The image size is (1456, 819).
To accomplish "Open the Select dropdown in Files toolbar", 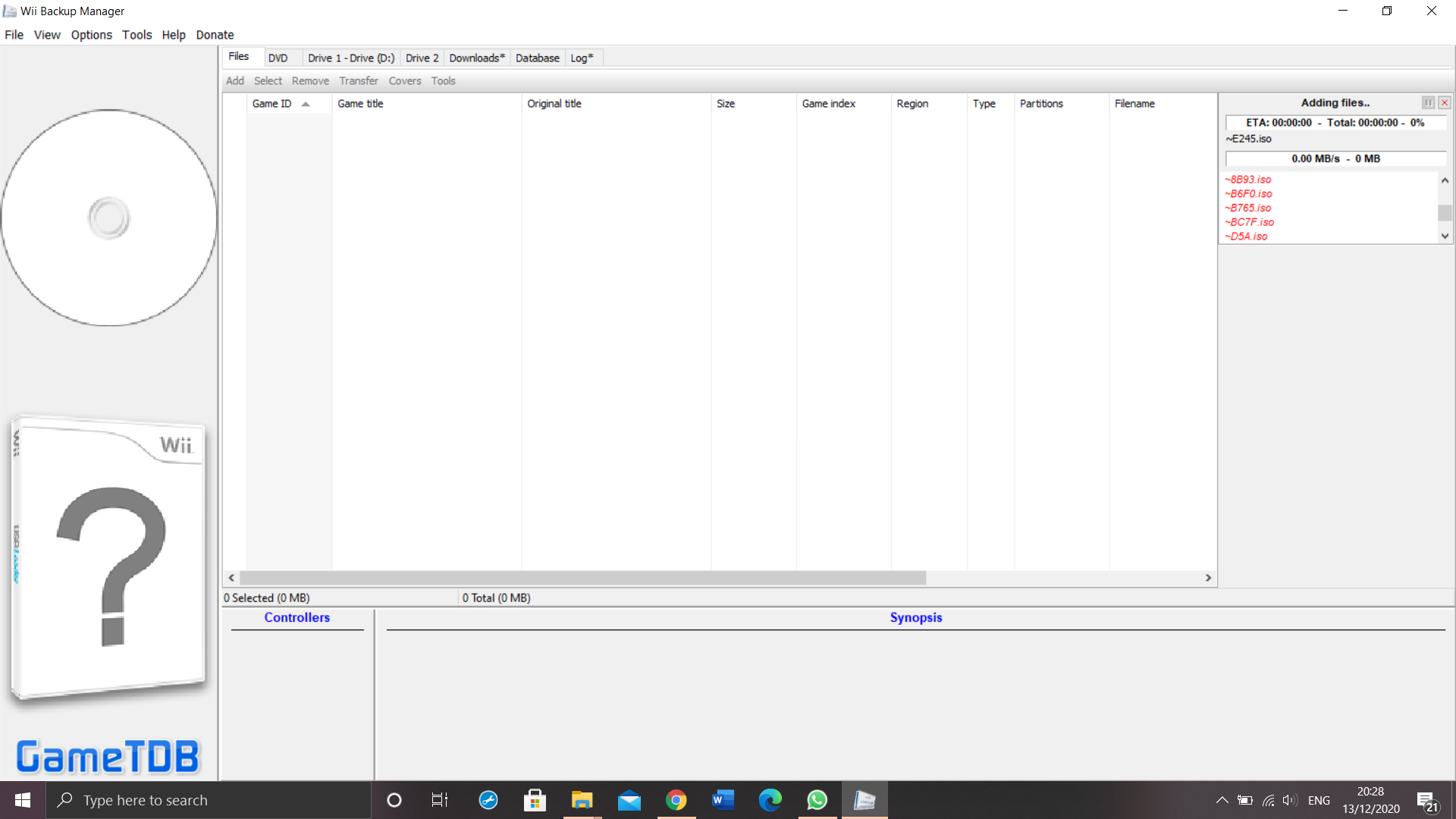I will pyautogui.click(x=268, y=81).
